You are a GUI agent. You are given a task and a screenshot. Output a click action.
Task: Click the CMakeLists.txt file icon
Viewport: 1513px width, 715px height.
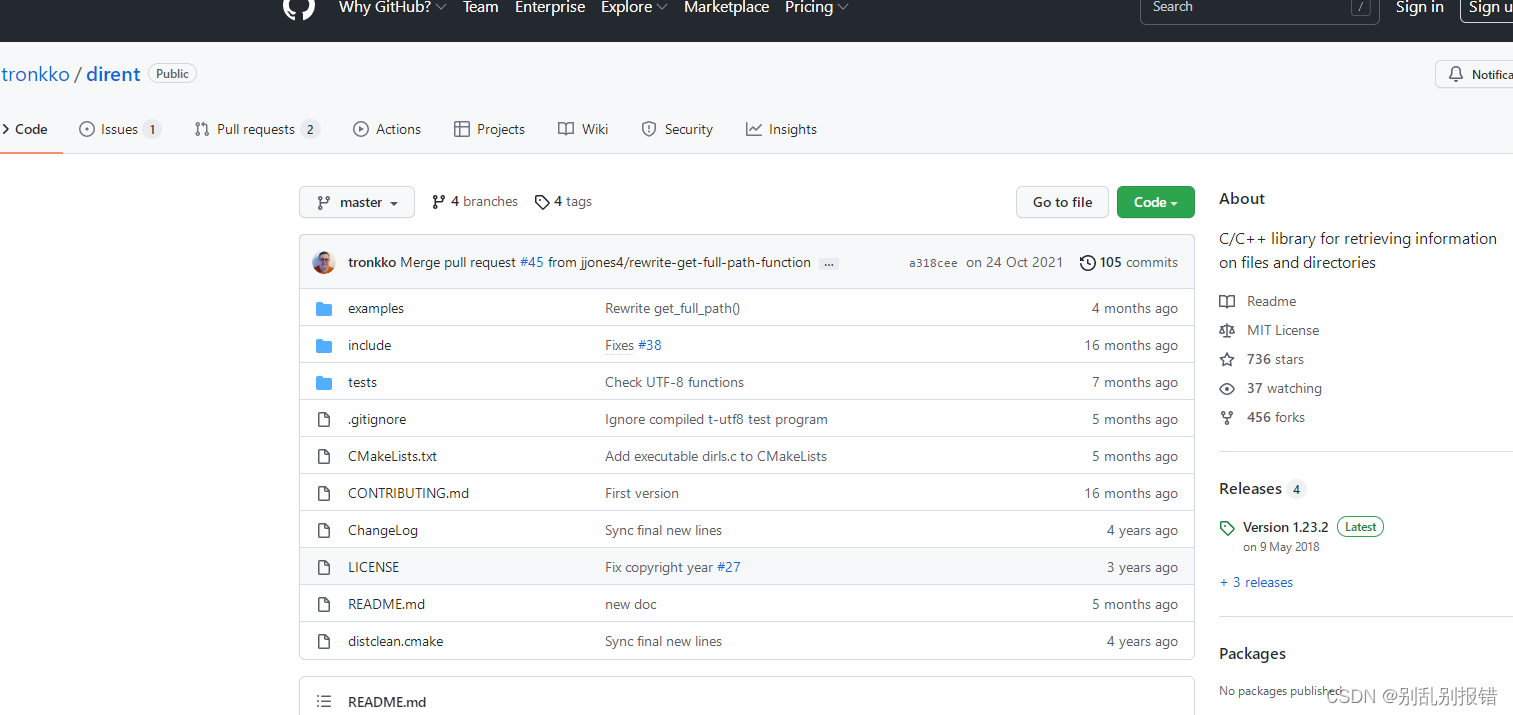point(324,456)
